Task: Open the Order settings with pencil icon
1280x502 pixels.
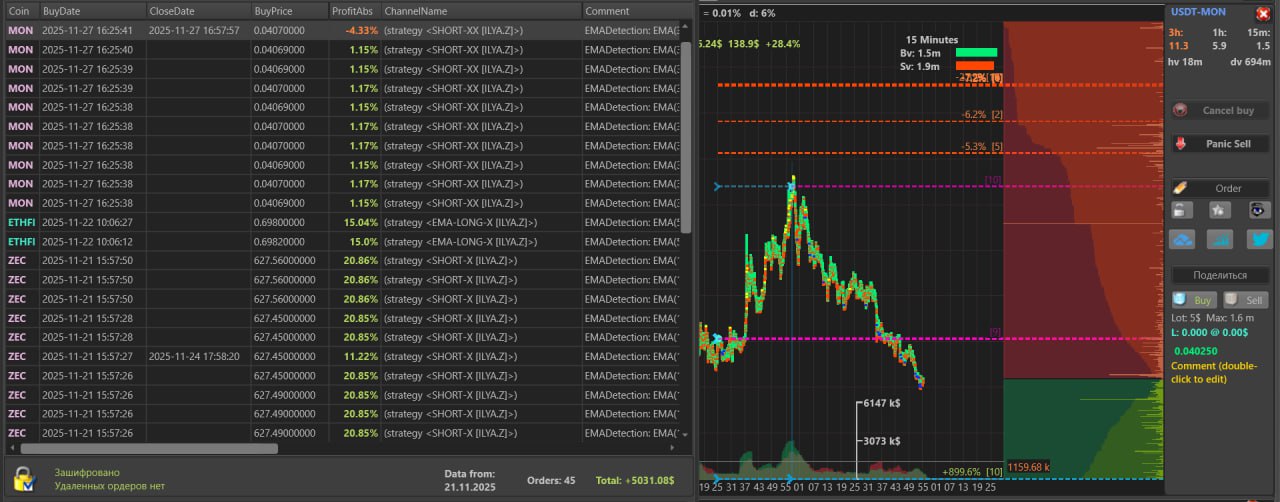Action: [1220, 188]
